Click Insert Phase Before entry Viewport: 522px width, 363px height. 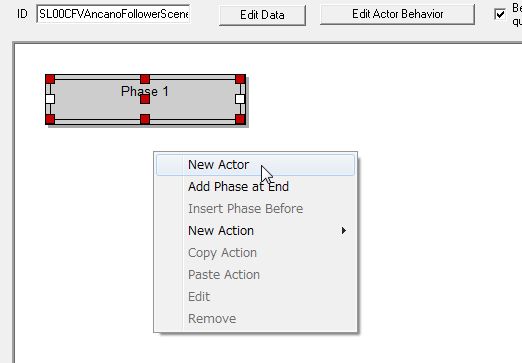tap(255, 209)
